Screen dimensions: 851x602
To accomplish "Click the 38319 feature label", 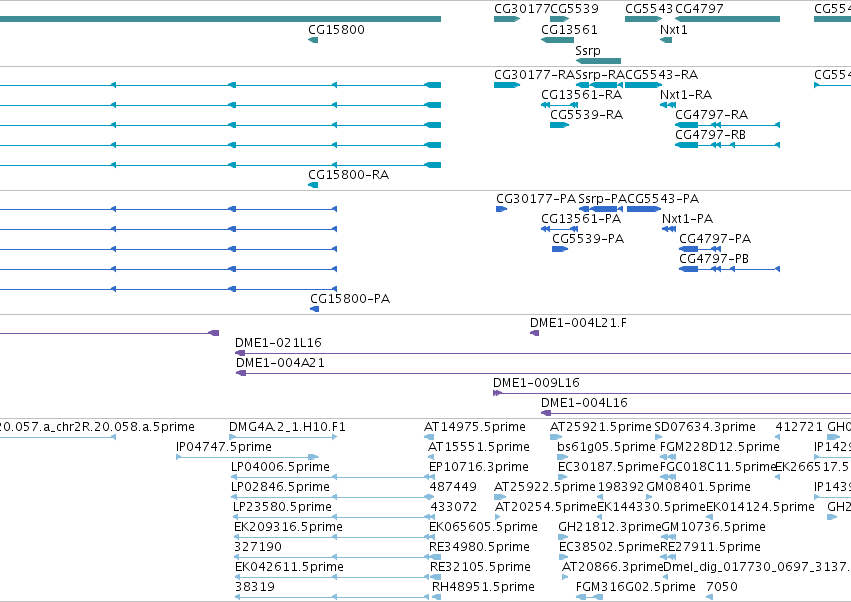I will tap(255, 587).
